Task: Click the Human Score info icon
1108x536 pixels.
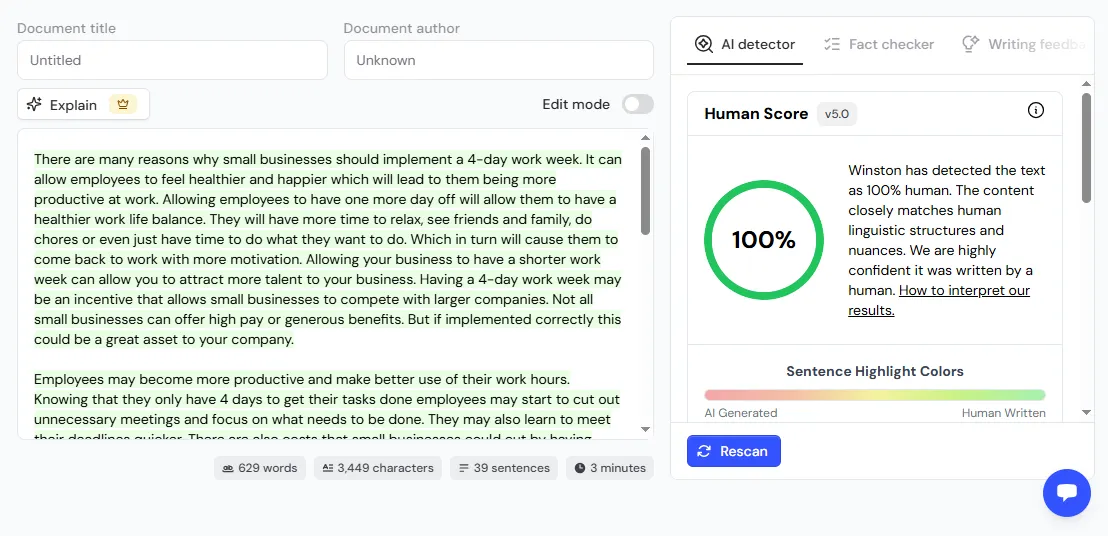Action: [1035, 110]
